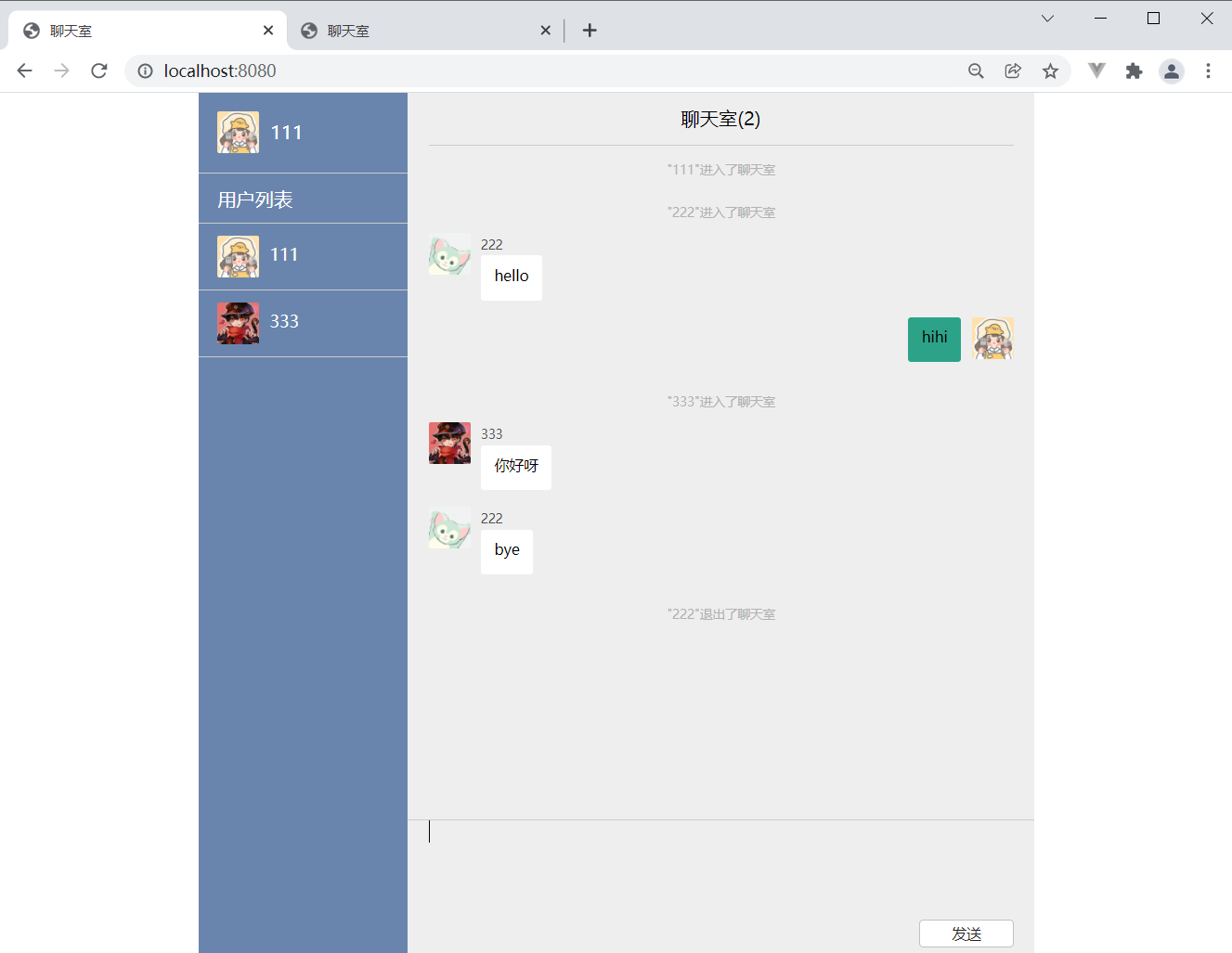Focus the message input area
The height and width of the screenshot is (953, 1232).
tap(720, 867)
